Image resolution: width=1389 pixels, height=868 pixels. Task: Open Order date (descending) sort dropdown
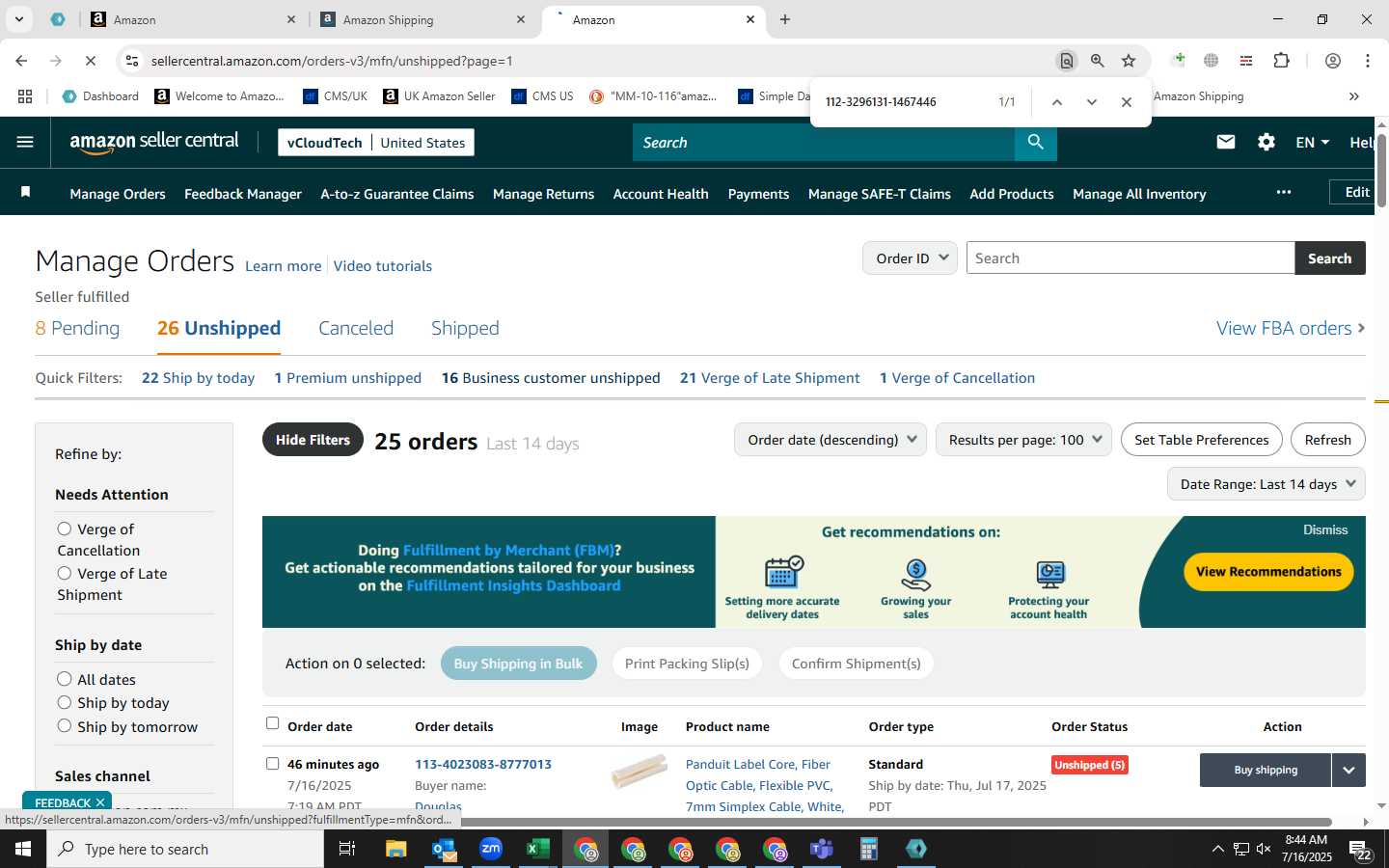coord(831,440)
